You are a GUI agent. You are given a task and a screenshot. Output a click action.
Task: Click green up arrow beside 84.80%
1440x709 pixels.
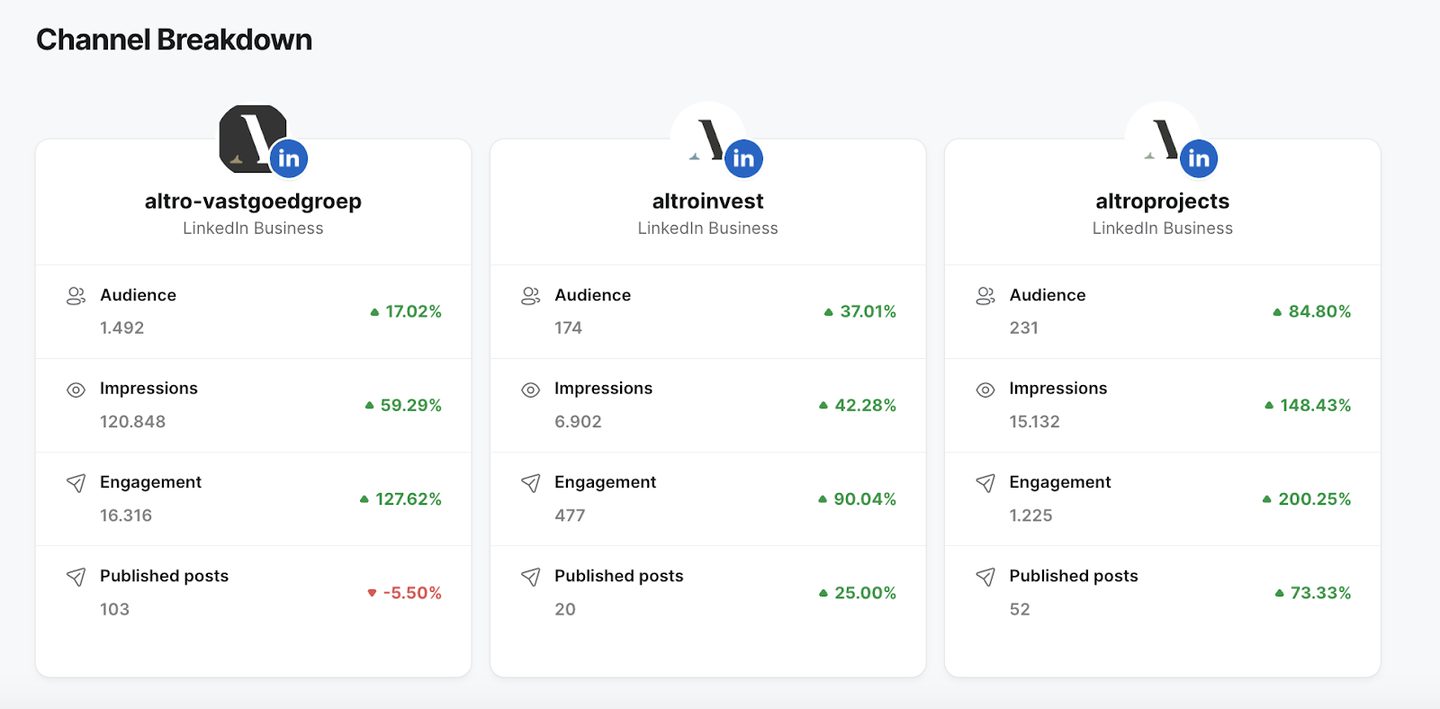tap(1277, 312)
